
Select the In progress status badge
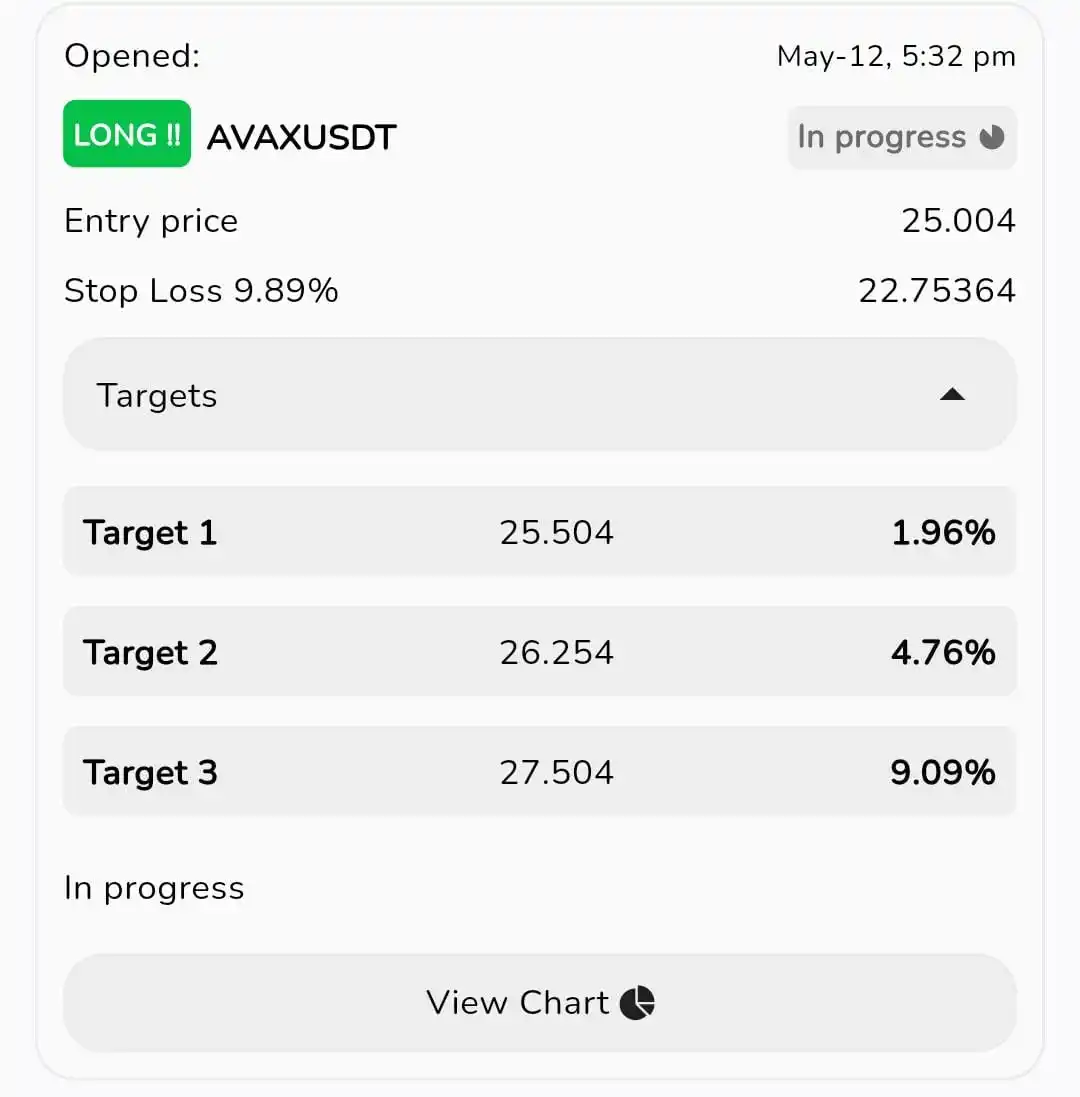point(902,137)
